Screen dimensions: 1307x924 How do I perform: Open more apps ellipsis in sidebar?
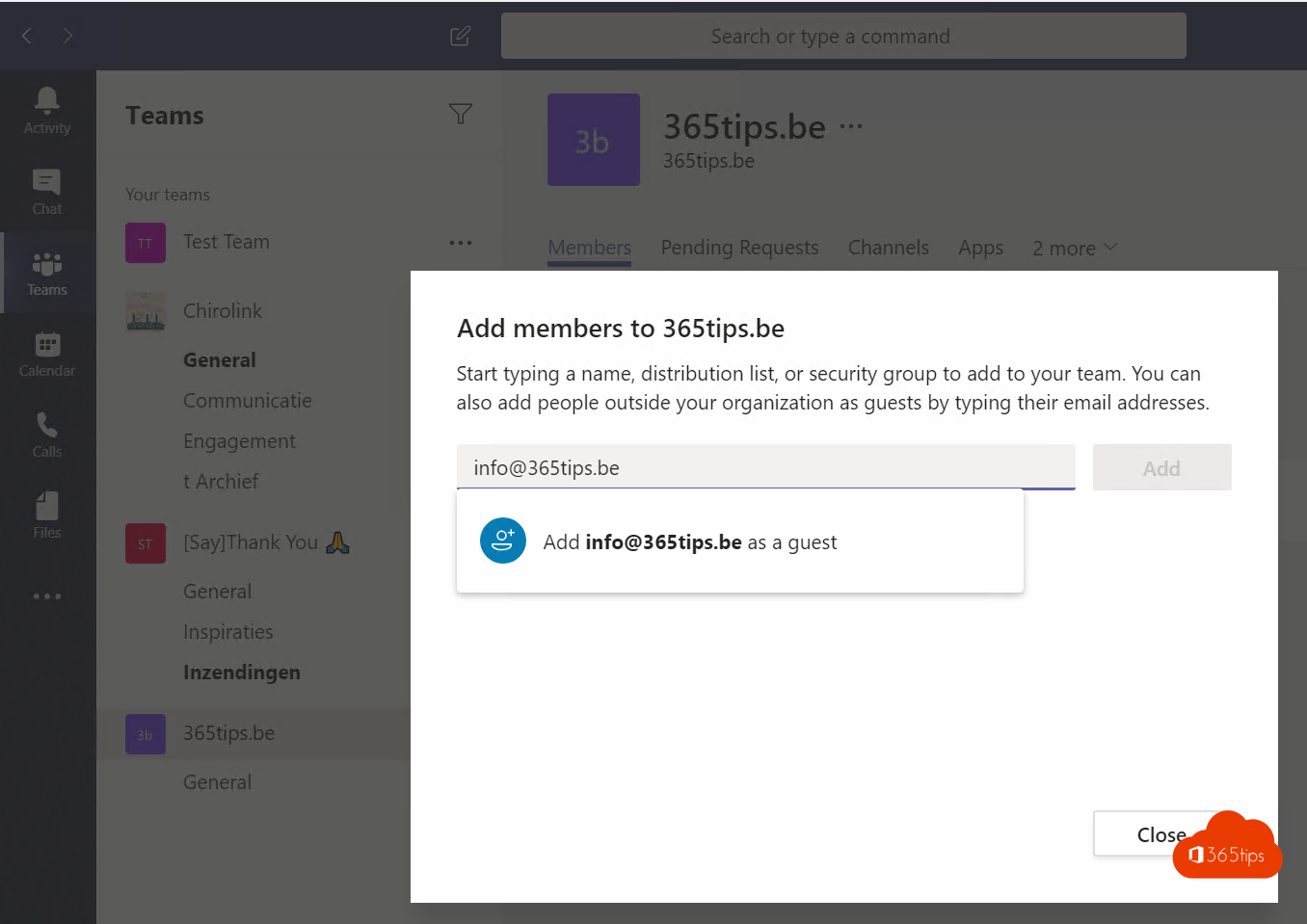coord(46,596)
